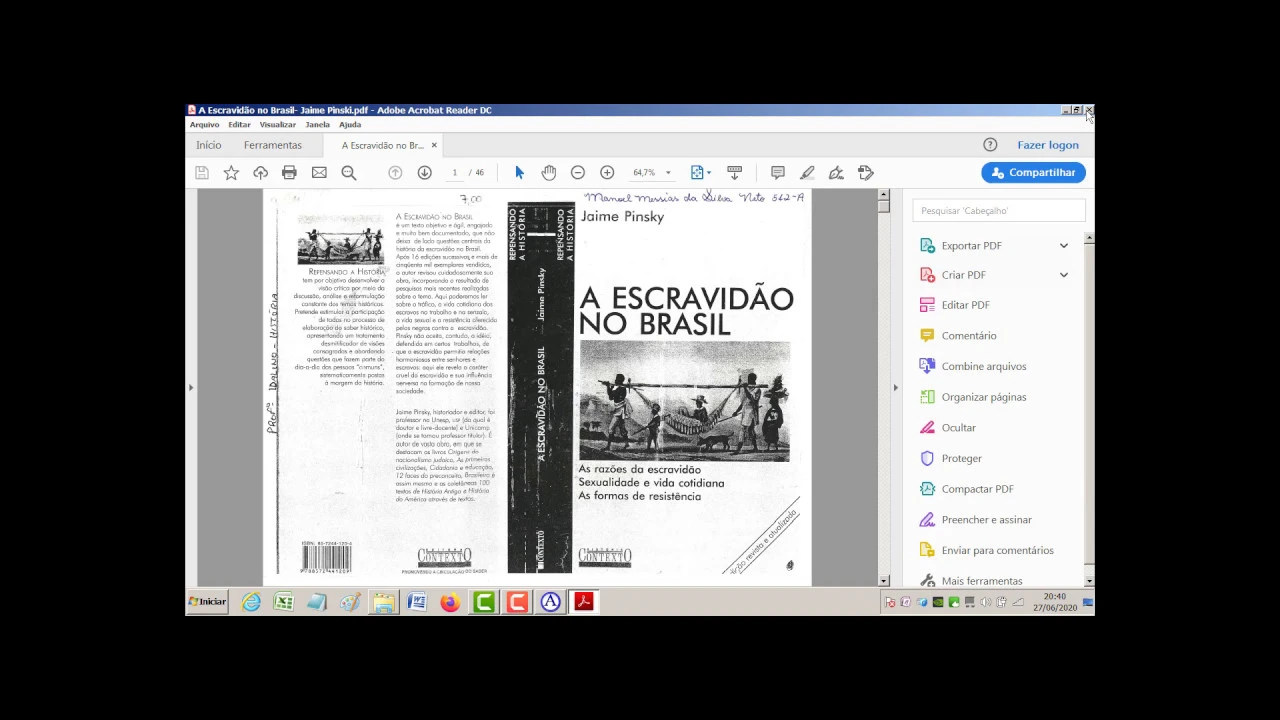Open the Visualizar menu
The width and height of the screenshot is (1280, 720).
pos(277,125)
